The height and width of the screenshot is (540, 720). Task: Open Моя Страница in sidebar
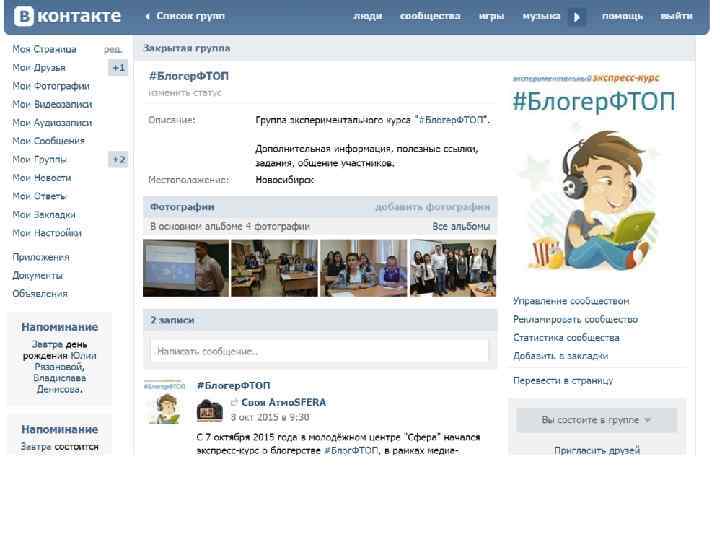point(45,50)
